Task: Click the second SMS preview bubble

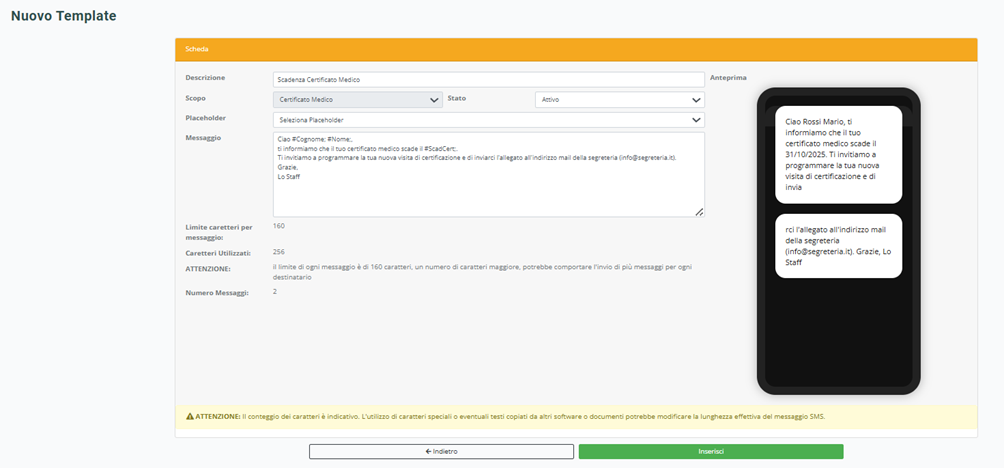Action: coord(838,246)
